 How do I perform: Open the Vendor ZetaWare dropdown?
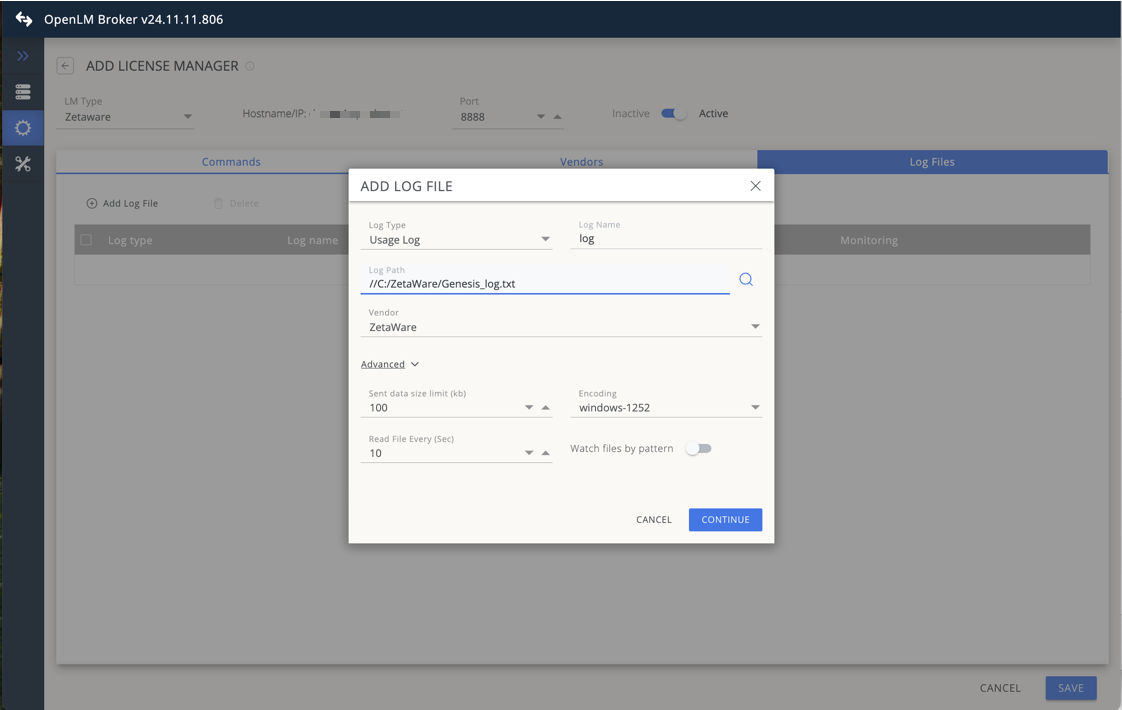(x=755, y=326)
